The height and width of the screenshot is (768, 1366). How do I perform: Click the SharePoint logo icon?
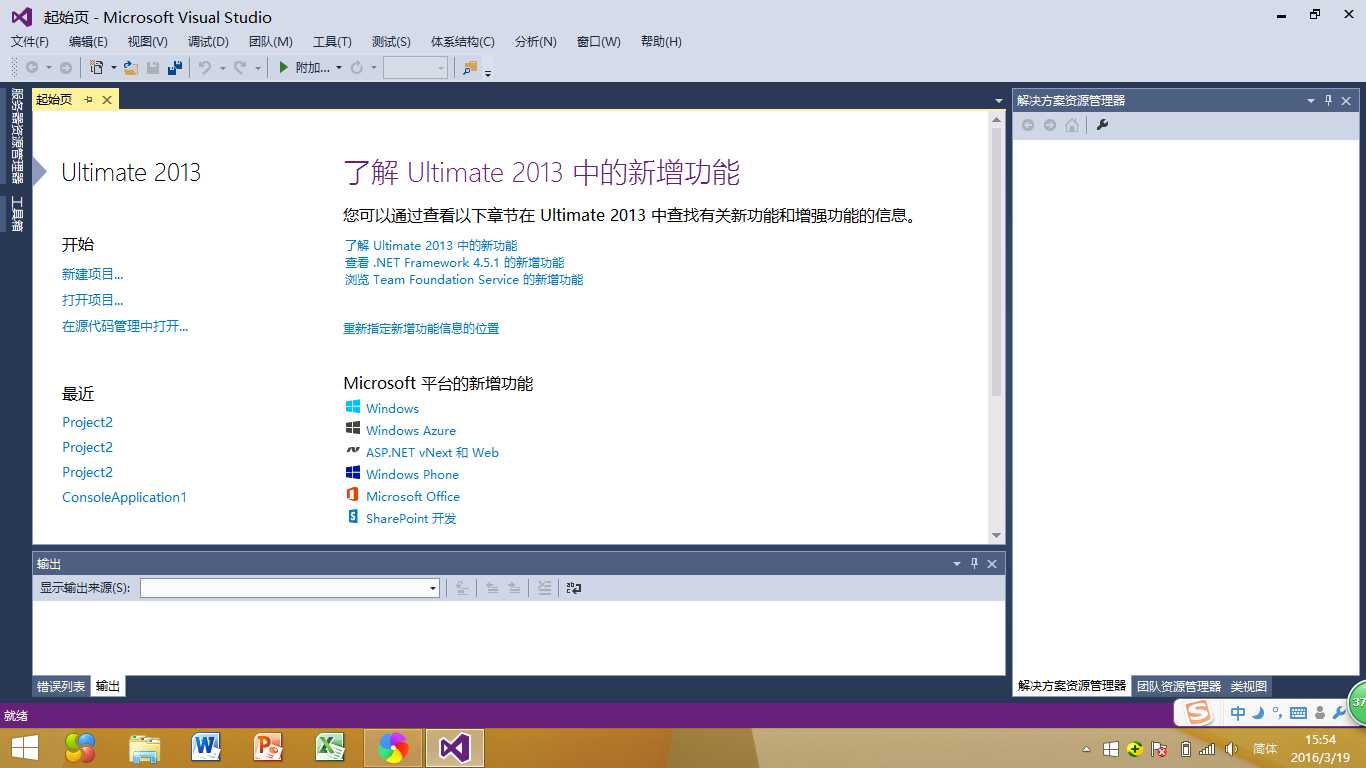(352, 517)
